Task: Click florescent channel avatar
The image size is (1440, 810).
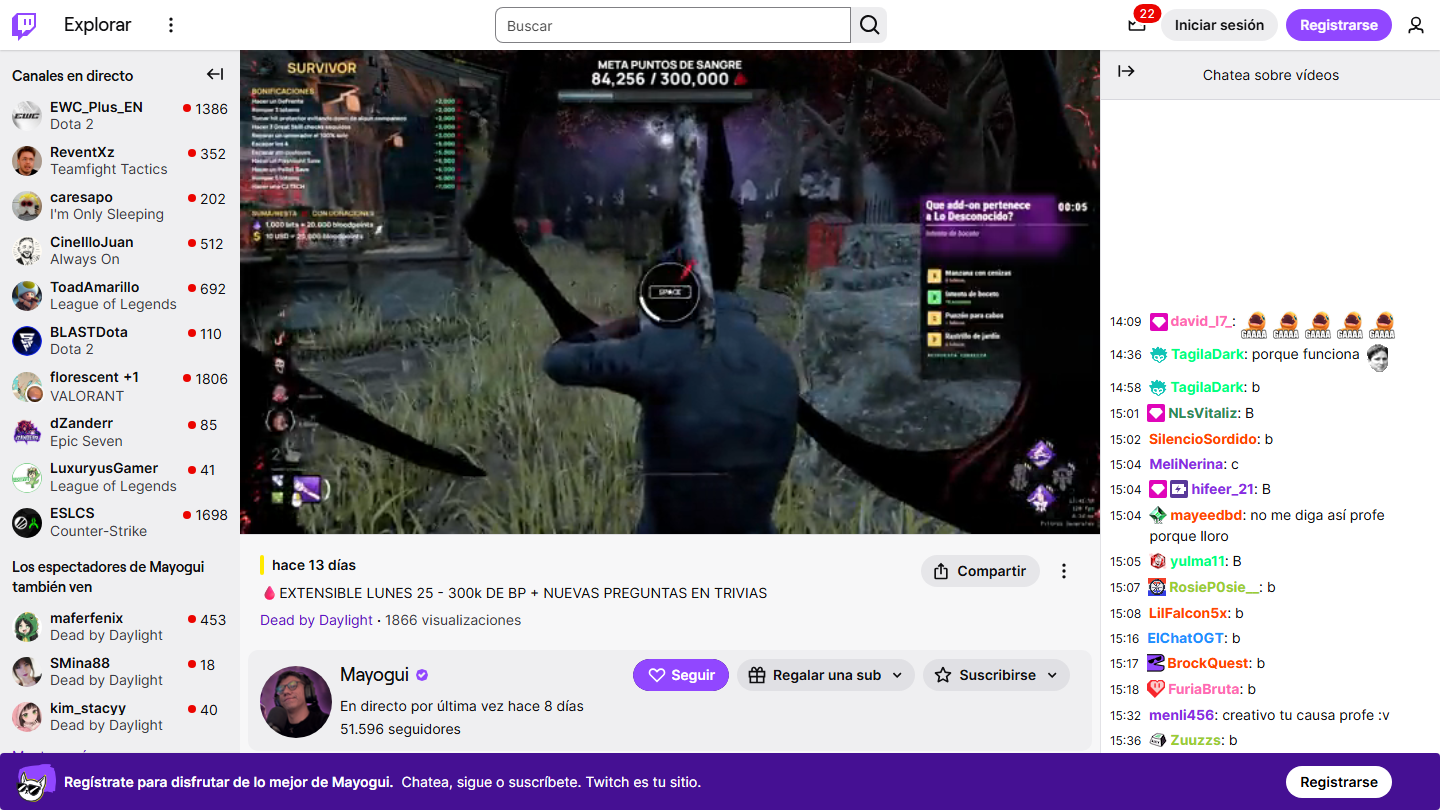Action: 27,387
